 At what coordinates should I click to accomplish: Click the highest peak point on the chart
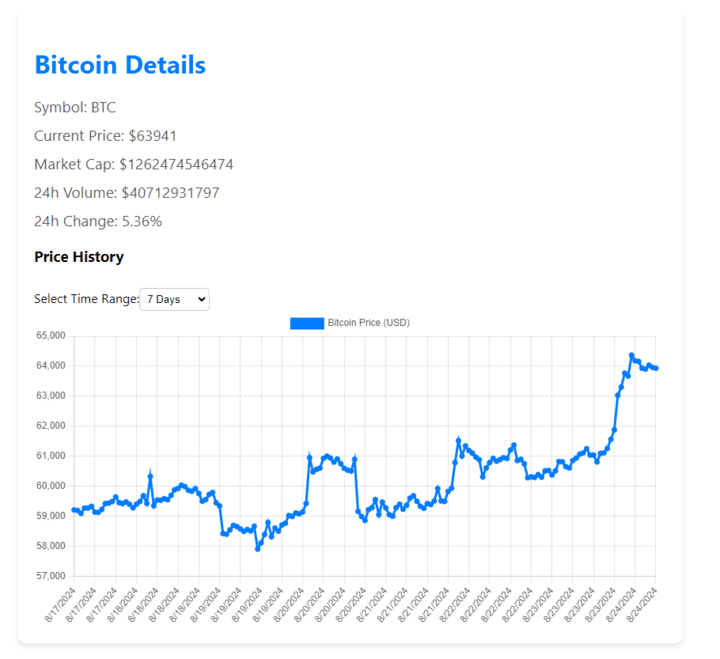coord(632,355)
